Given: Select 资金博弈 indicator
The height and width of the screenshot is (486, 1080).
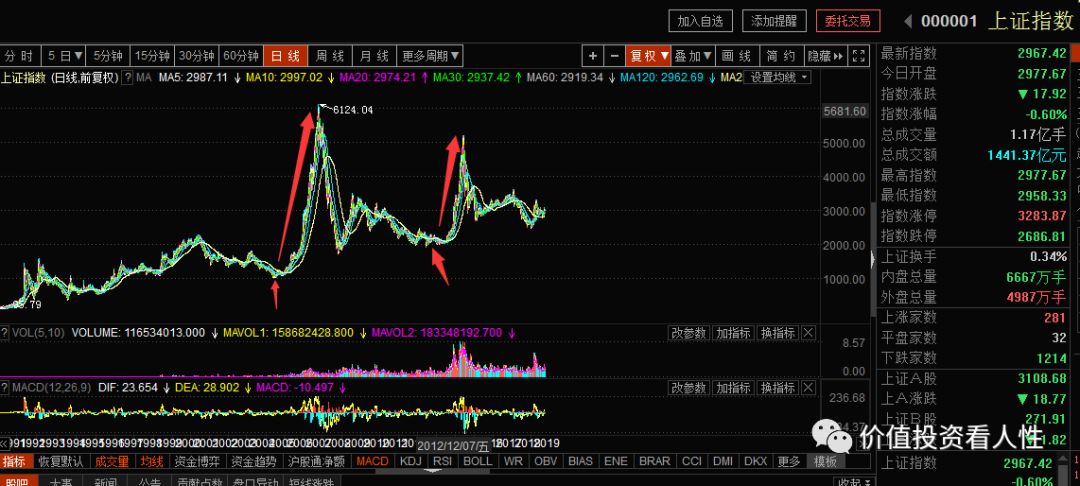Looking at the screenshot, I should (196, 461).
